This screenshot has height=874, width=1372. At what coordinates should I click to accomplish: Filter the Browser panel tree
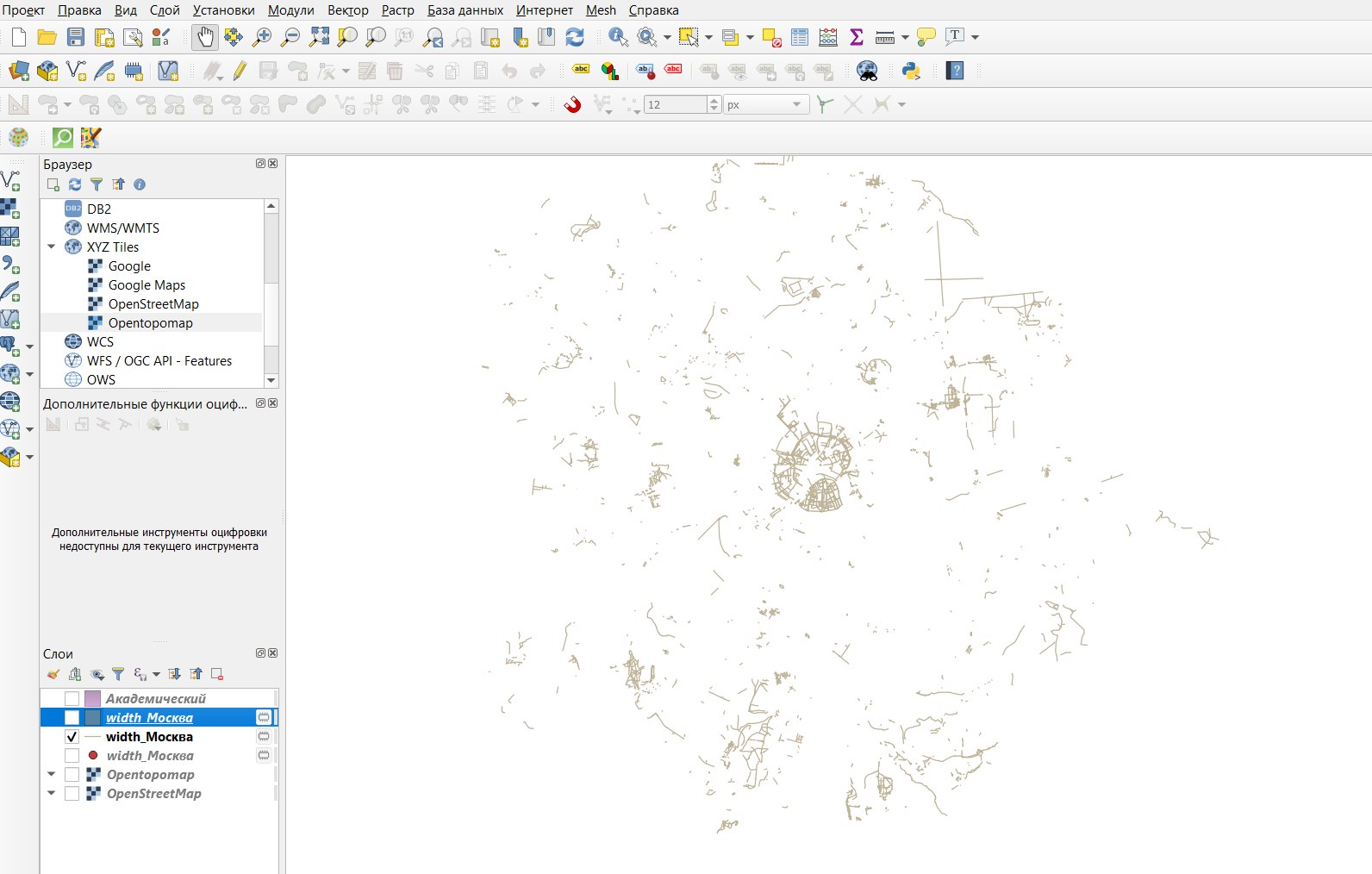[x=97, y=184]
